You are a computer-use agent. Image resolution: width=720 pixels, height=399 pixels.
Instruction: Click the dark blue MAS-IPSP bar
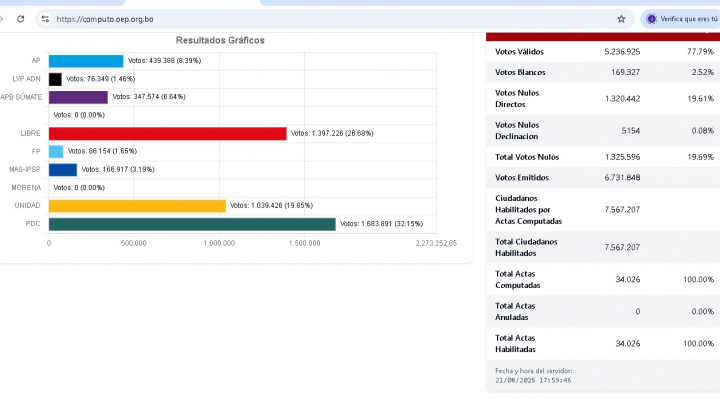click(x=63, y=170)
